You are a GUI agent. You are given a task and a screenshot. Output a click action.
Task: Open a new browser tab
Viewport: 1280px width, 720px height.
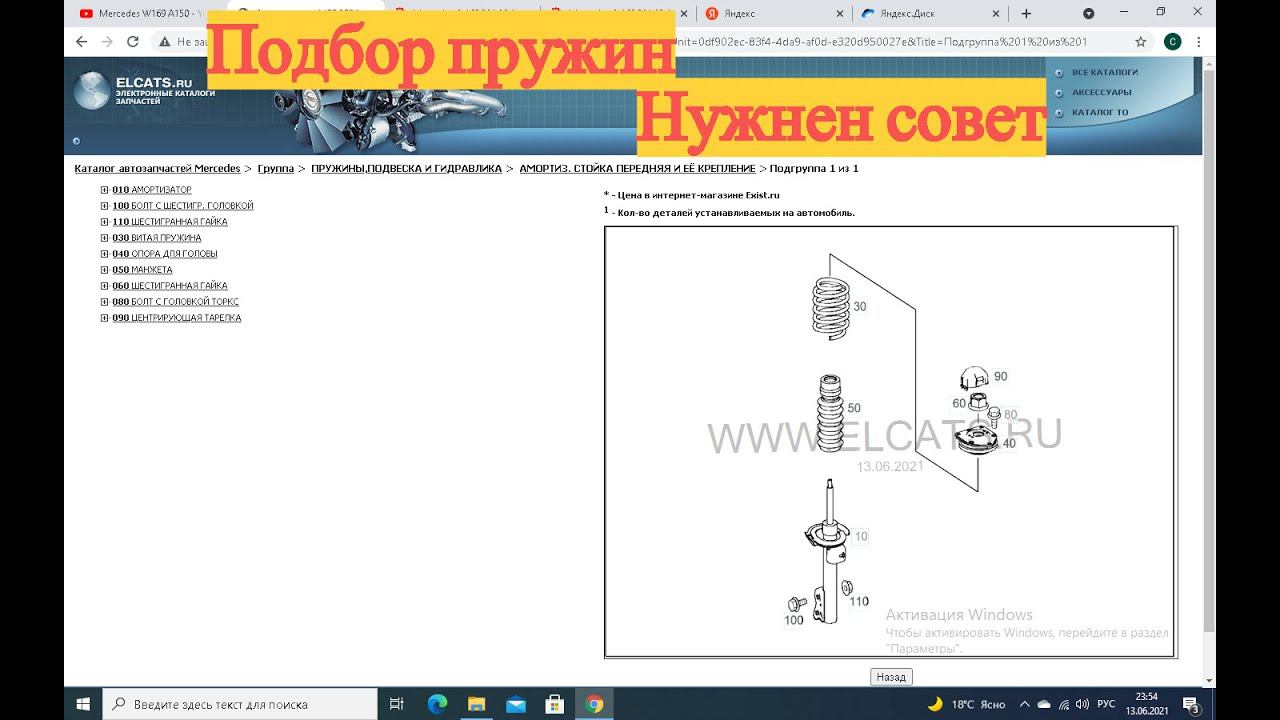[1026, 13]
